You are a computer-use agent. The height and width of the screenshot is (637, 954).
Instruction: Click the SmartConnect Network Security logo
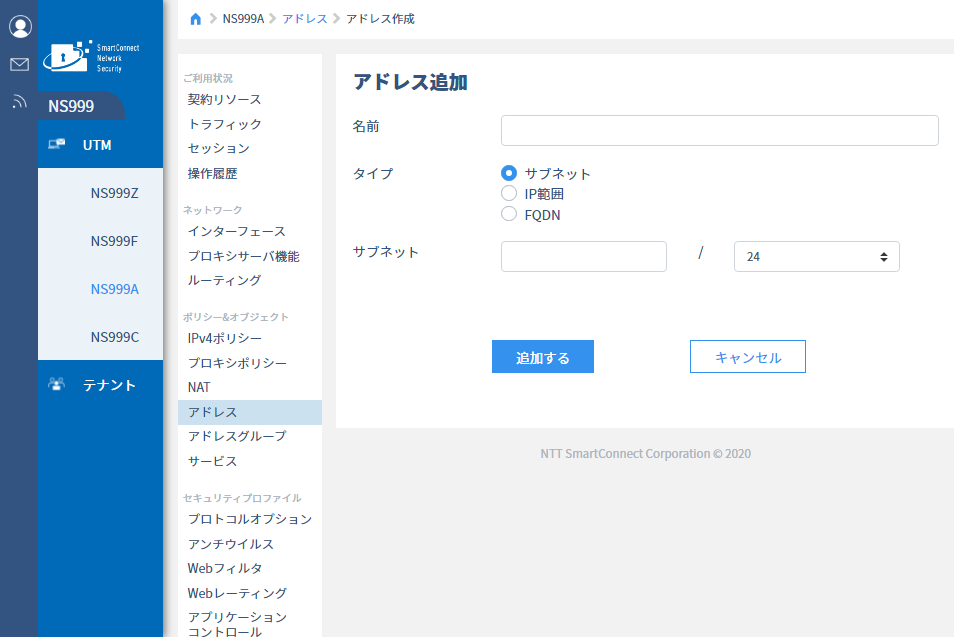[x=91, y=57]
